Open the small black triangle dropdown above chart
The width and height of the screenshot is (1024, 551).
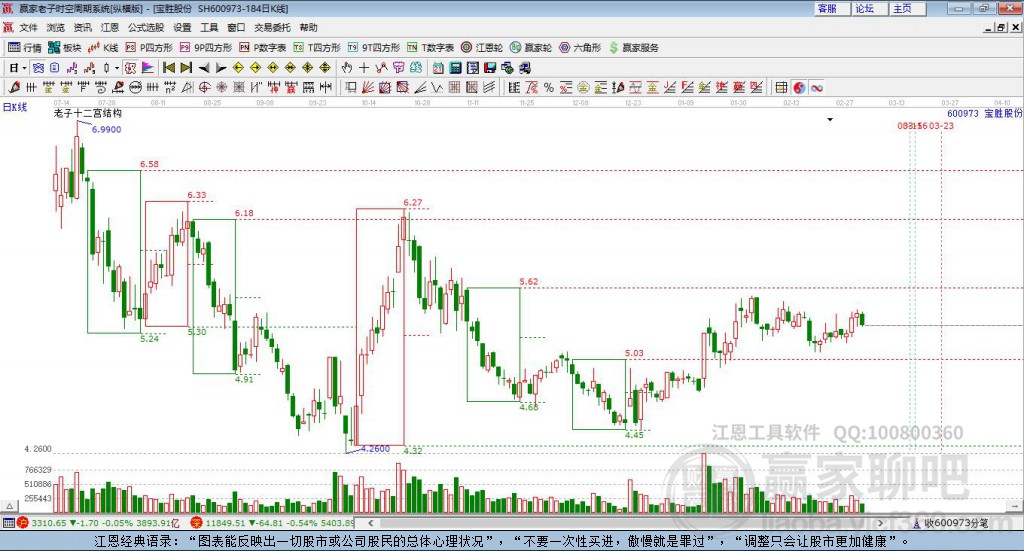(829, 120)
